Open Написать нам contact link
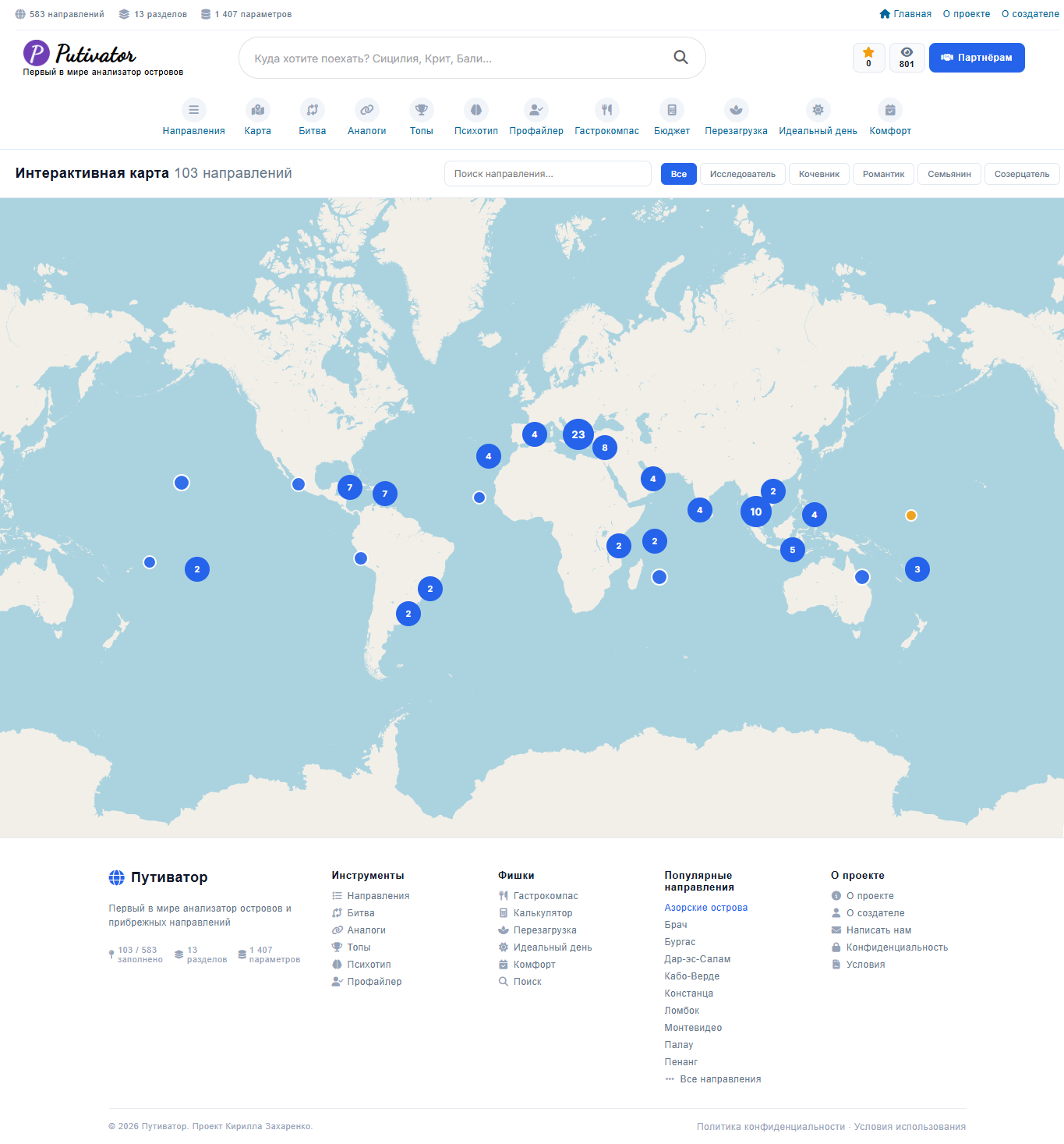This screenshot has width=1064, height=1144. (x=871, y=930)
